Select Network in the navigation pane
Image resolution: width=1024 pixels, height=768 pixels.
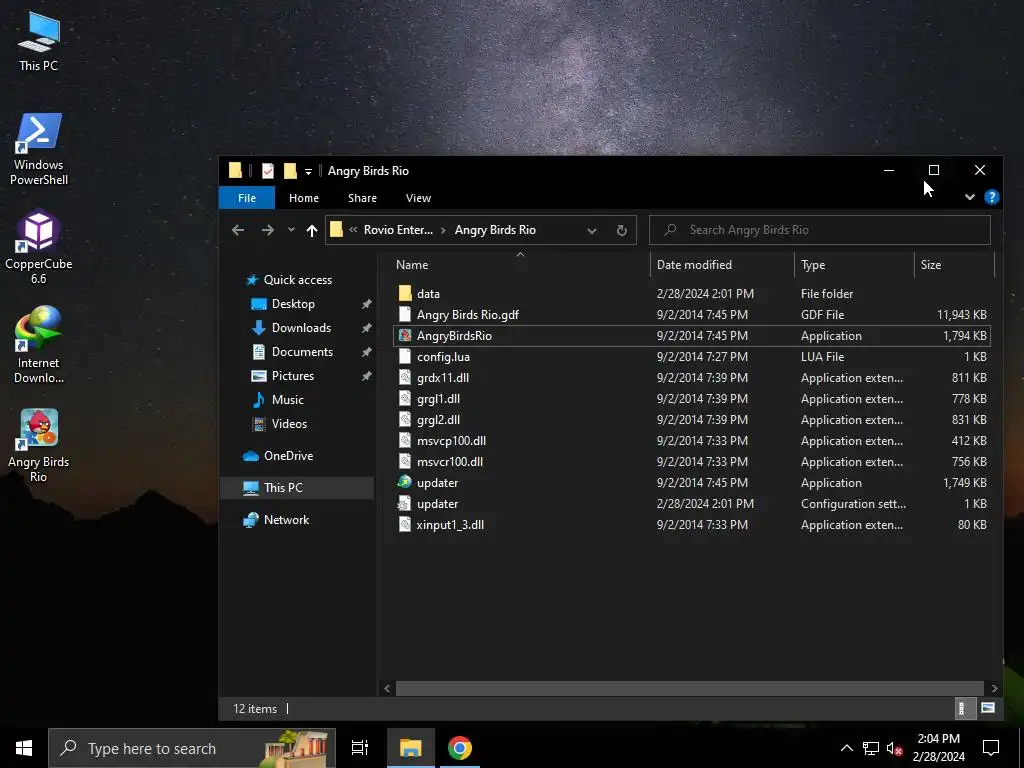(286, 520)
